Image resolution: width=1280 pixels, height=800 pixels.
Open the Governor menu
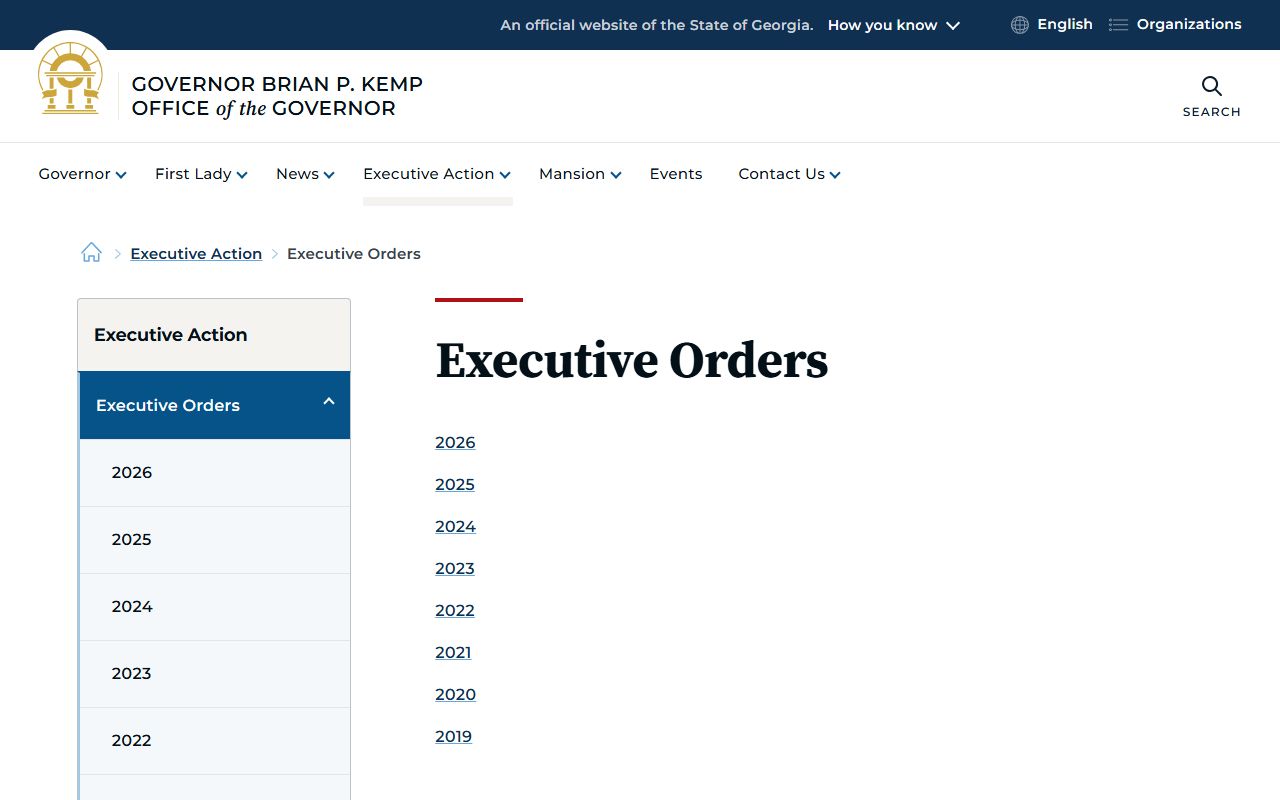[82, 174]
